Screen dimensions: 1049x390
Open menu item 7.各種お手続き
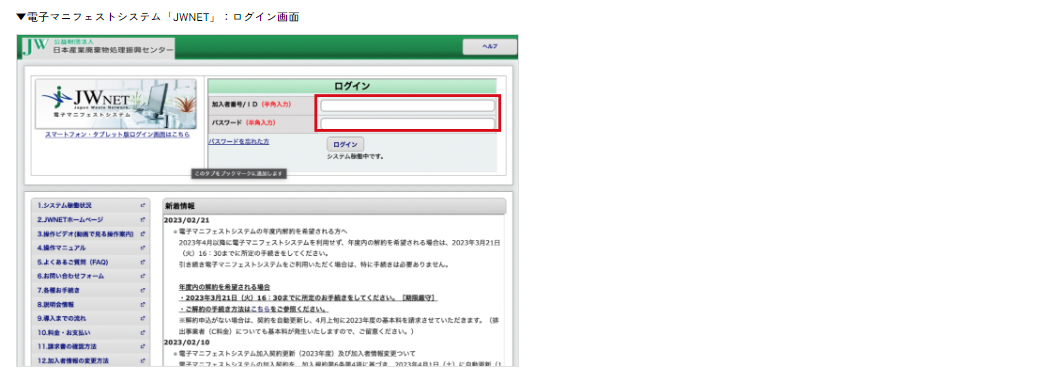[x=59, y=290]
